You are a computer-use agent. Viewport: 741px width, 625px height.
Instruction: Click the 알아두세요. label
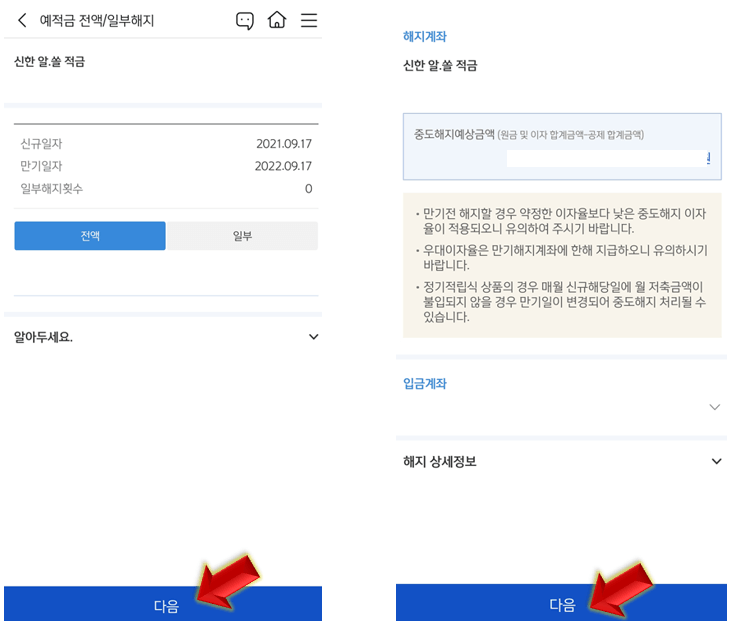(43, 337)
